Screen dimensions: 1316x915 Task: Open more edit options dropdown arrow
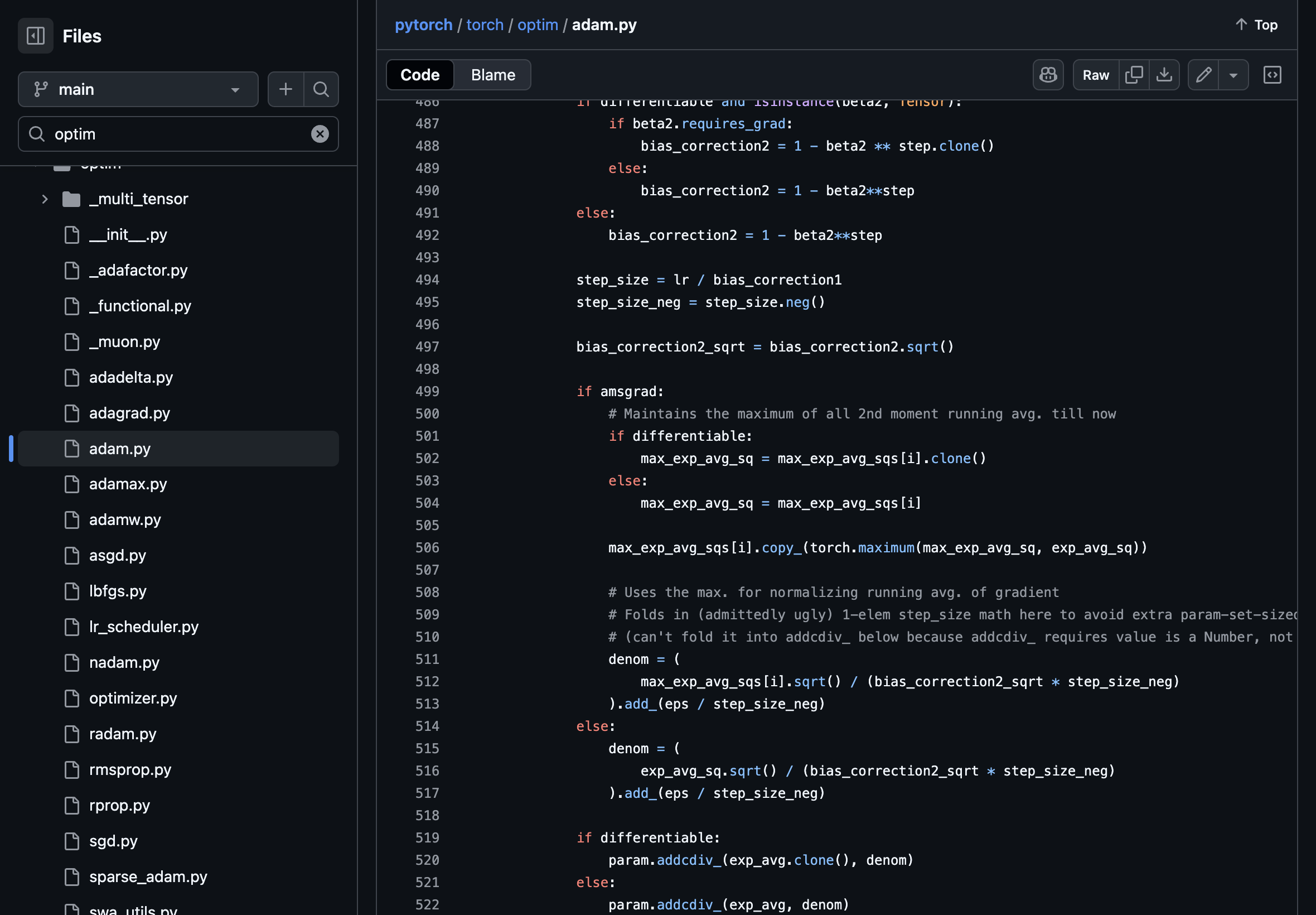1233,75
